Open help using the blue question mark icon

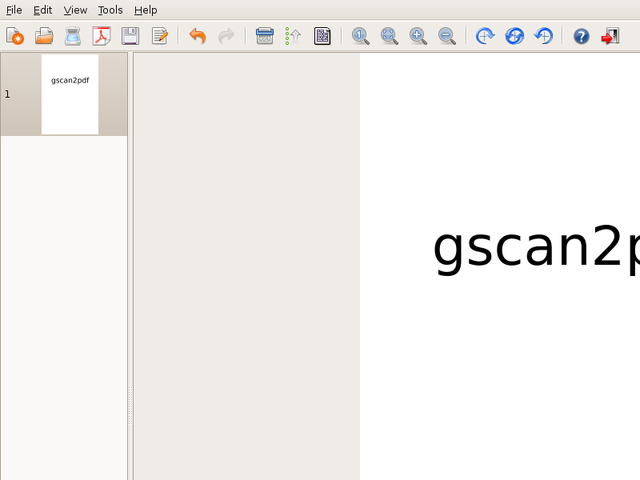[581, 36]
